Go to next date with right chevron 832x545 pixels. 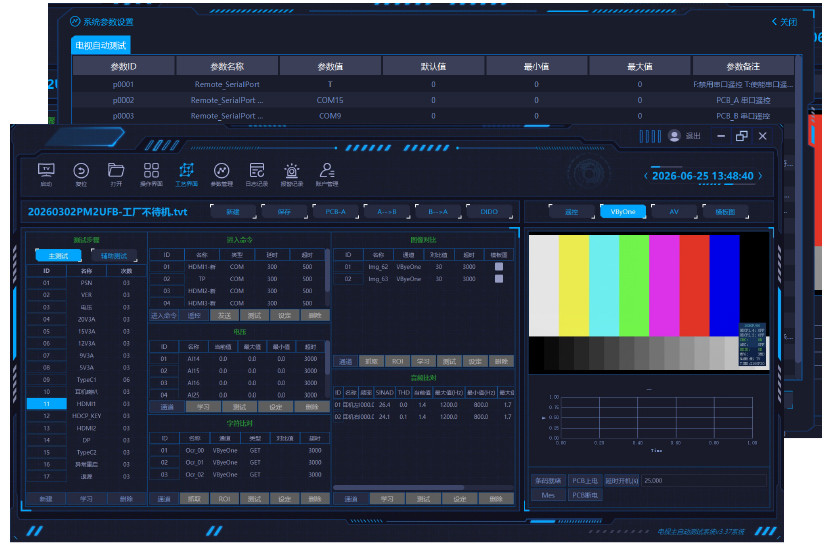[x=760, y=176]
